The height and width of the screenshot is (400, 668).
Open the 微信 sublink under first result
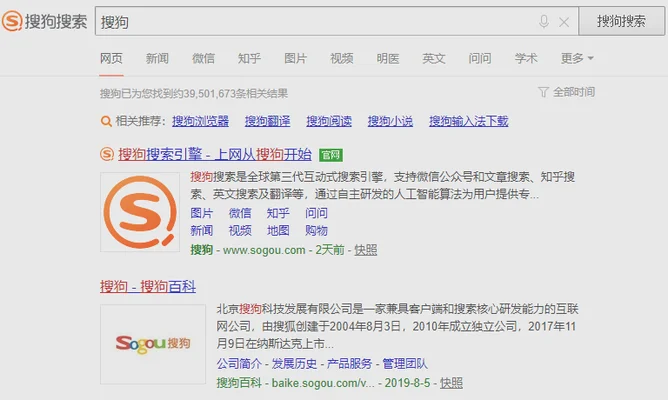tap(240, 213)
